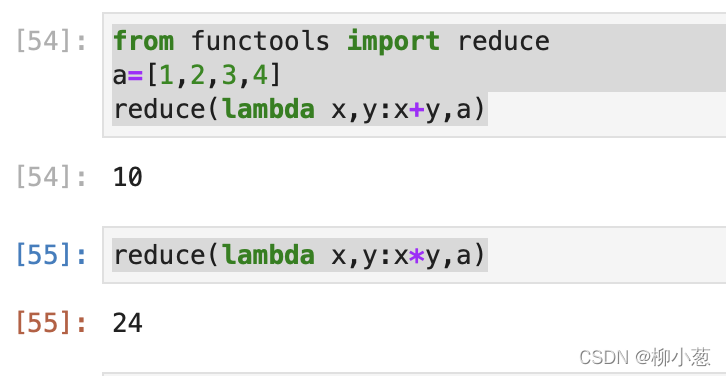Click the 'a=[1,2,3,4]' code line

pyautogui.click(x=197, y=75)
